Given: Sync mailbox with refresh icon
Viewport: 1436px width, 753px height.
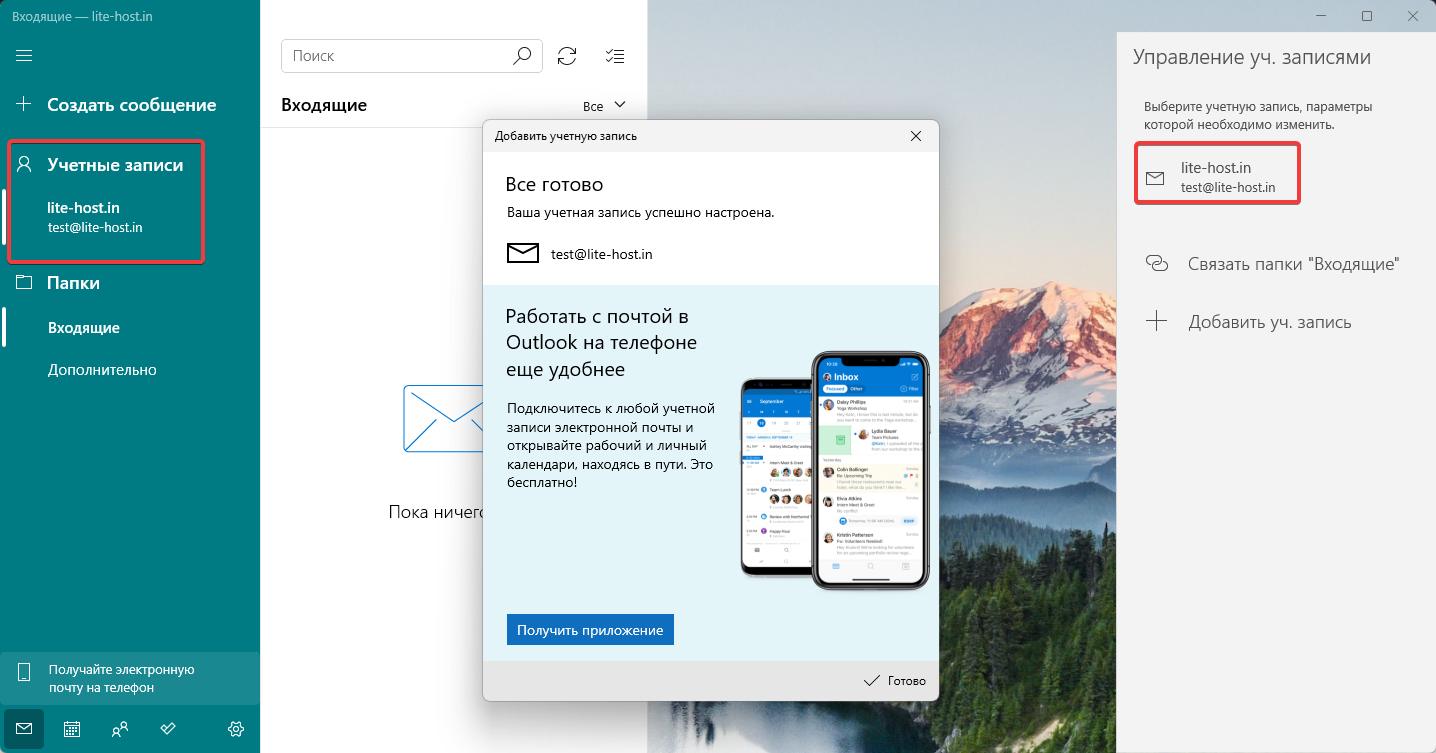Looking at the screenshot, I should click(x=567, y=56).
